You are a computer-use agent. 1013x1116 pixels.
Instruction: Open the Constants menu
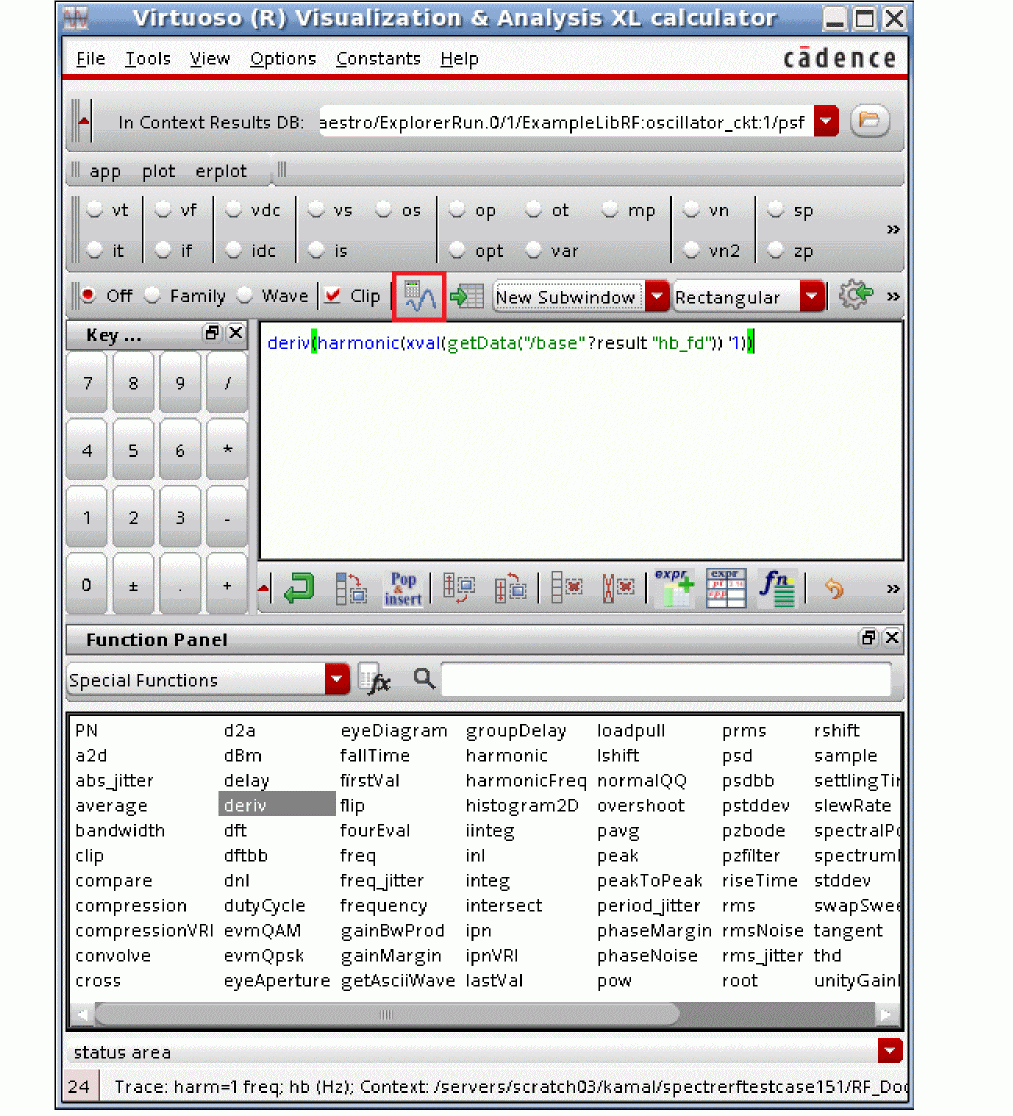coord(378,59)
